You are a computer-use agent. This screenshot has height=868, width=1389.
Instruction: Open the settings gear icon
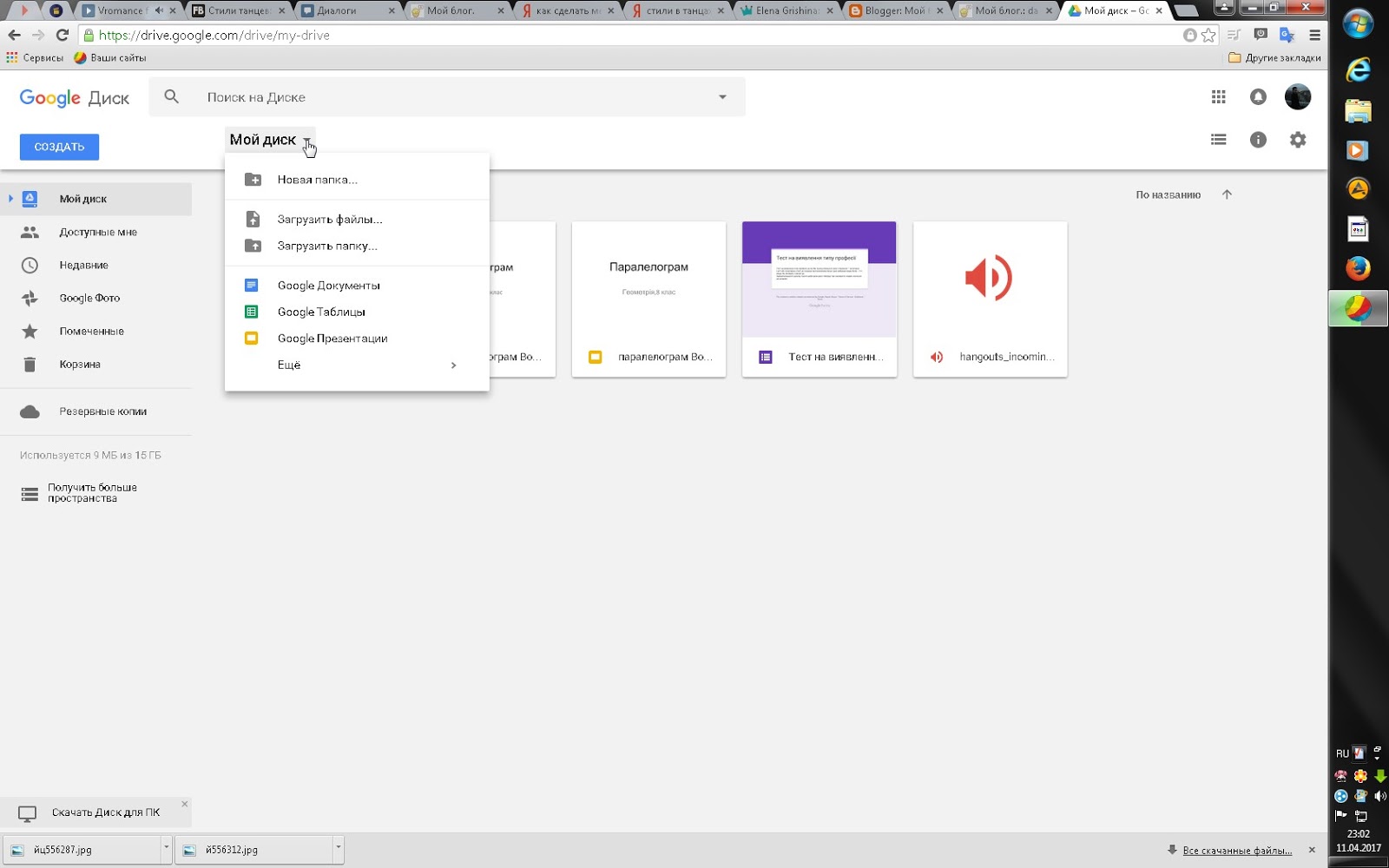click(1298, 140)
